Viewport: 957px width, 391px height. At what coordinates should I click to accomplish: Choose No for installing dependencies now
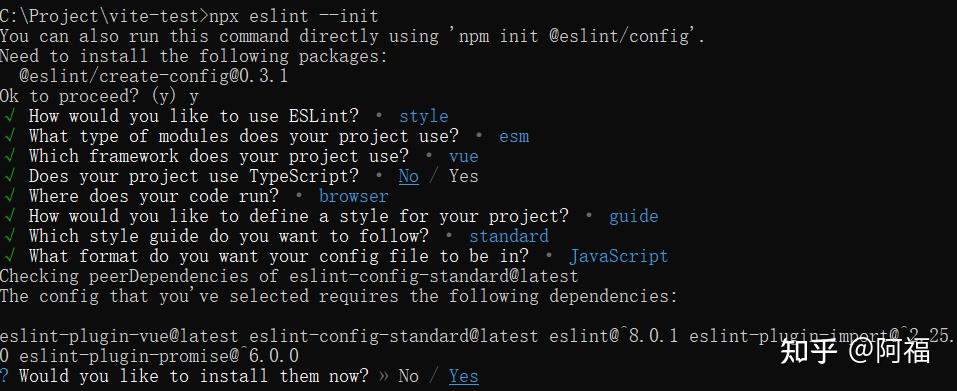[408, 376]
